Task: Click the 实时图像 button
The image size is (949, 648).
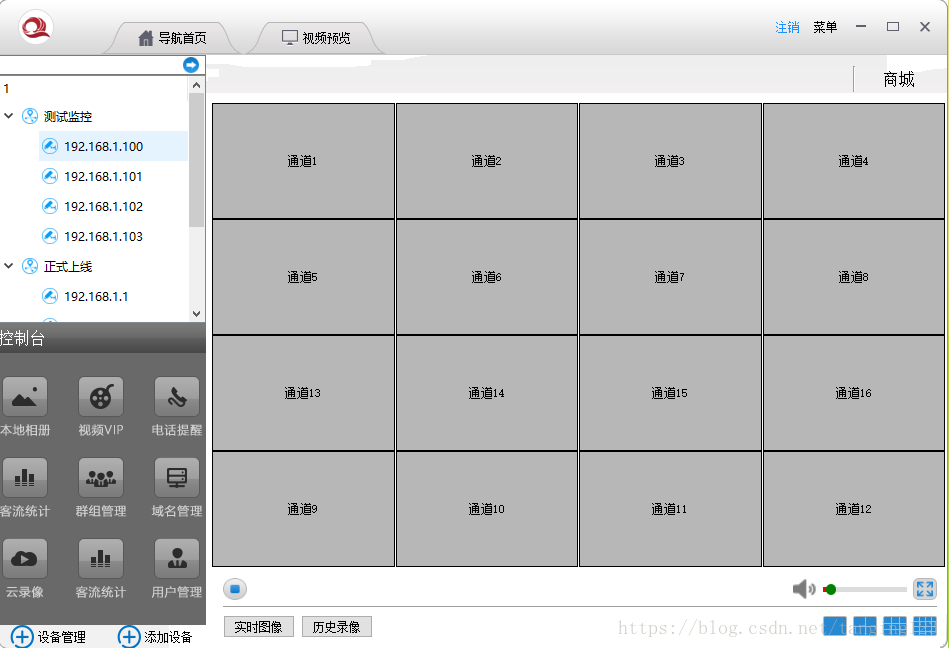Action: 258,627
